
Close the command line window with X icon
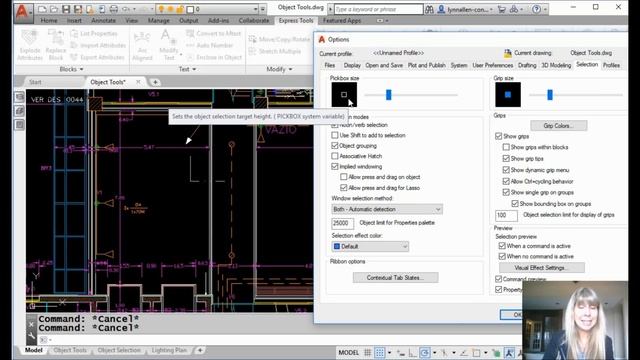click(31, 324)
